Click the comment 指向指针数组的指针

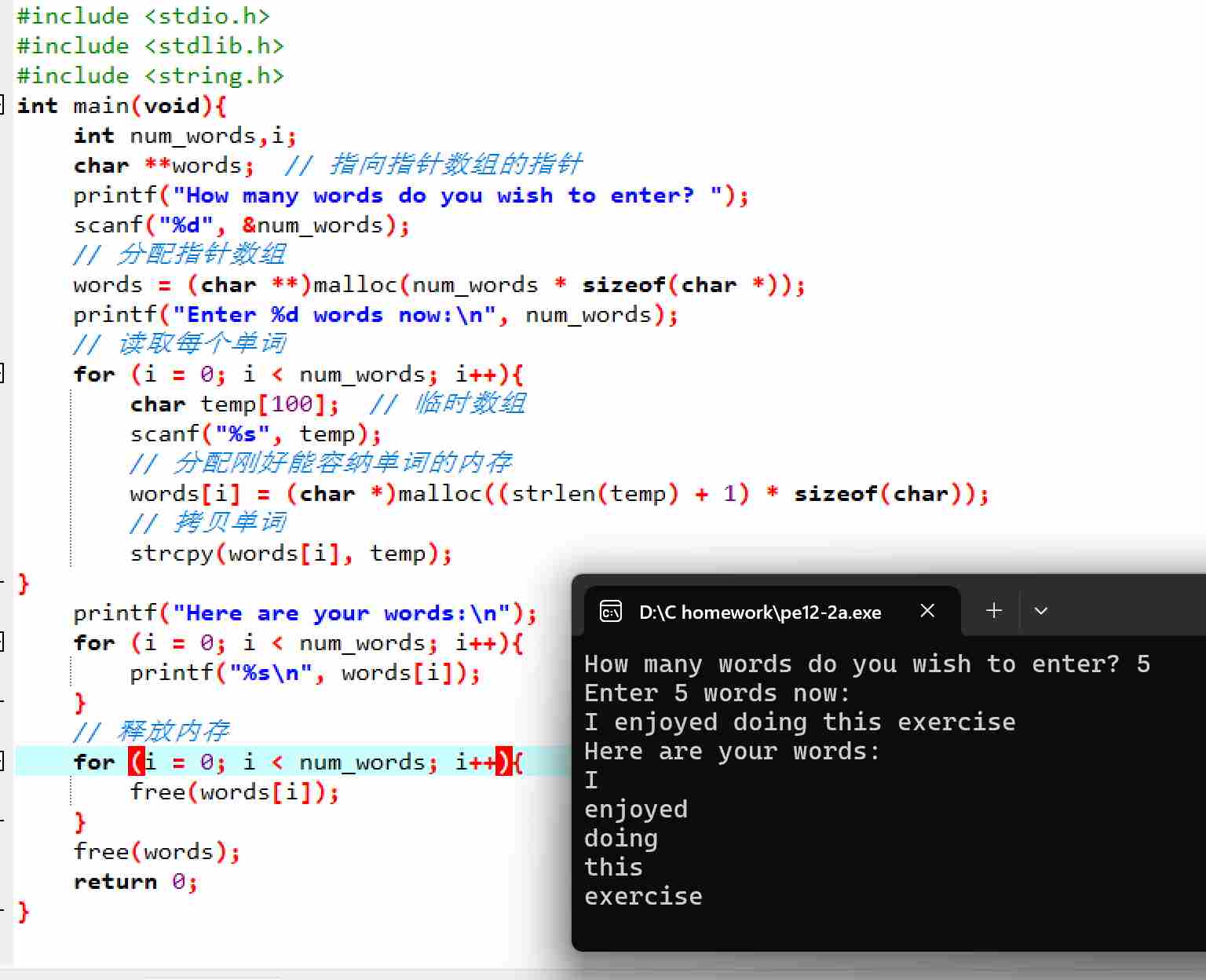click(433, 165)
